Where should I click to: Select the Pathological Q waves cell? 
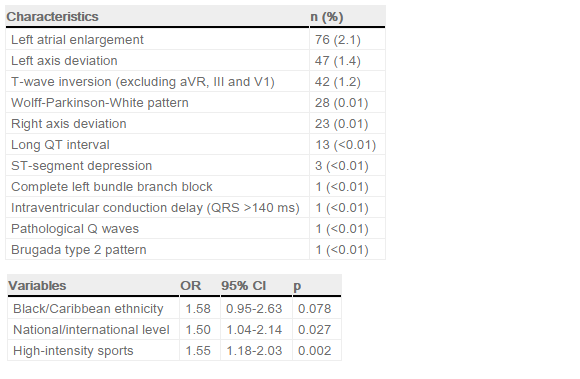157,229
